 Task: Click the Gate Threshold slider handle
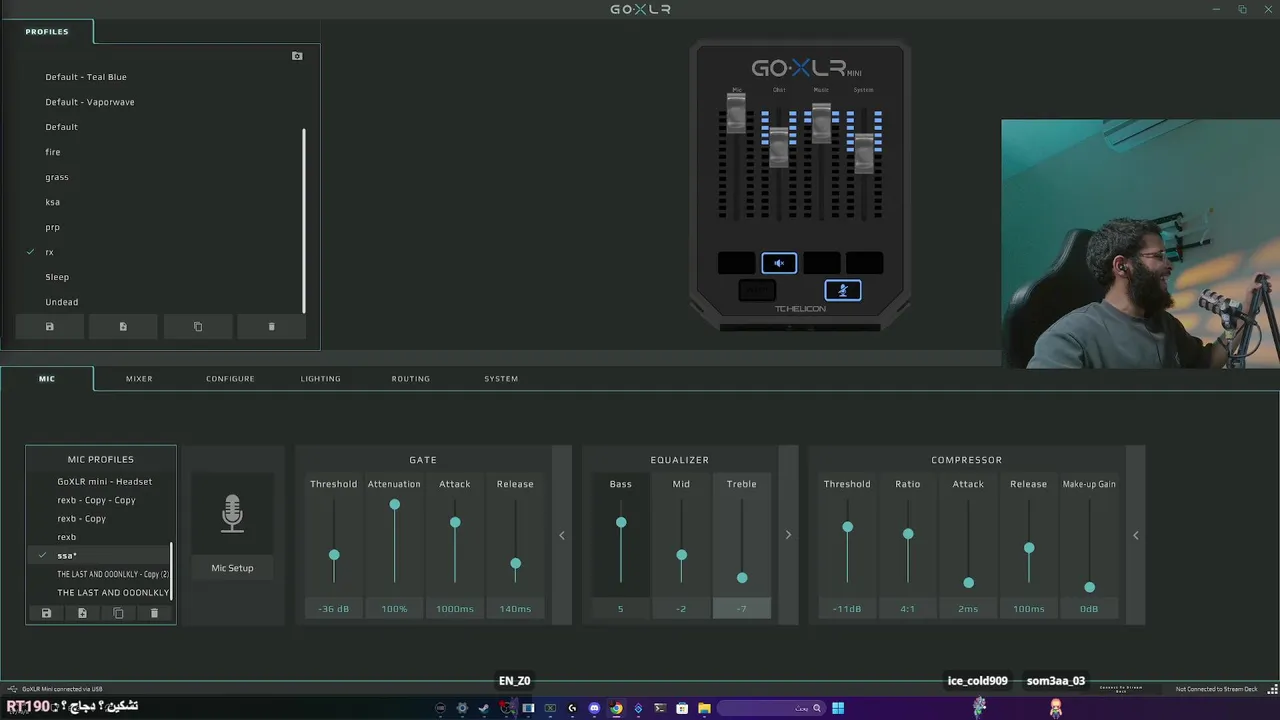point(334,555)
